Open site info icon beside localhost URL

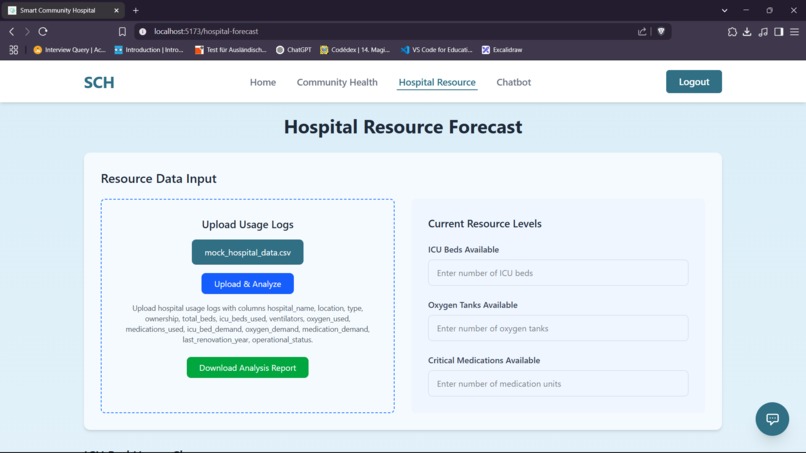(142, 31)
